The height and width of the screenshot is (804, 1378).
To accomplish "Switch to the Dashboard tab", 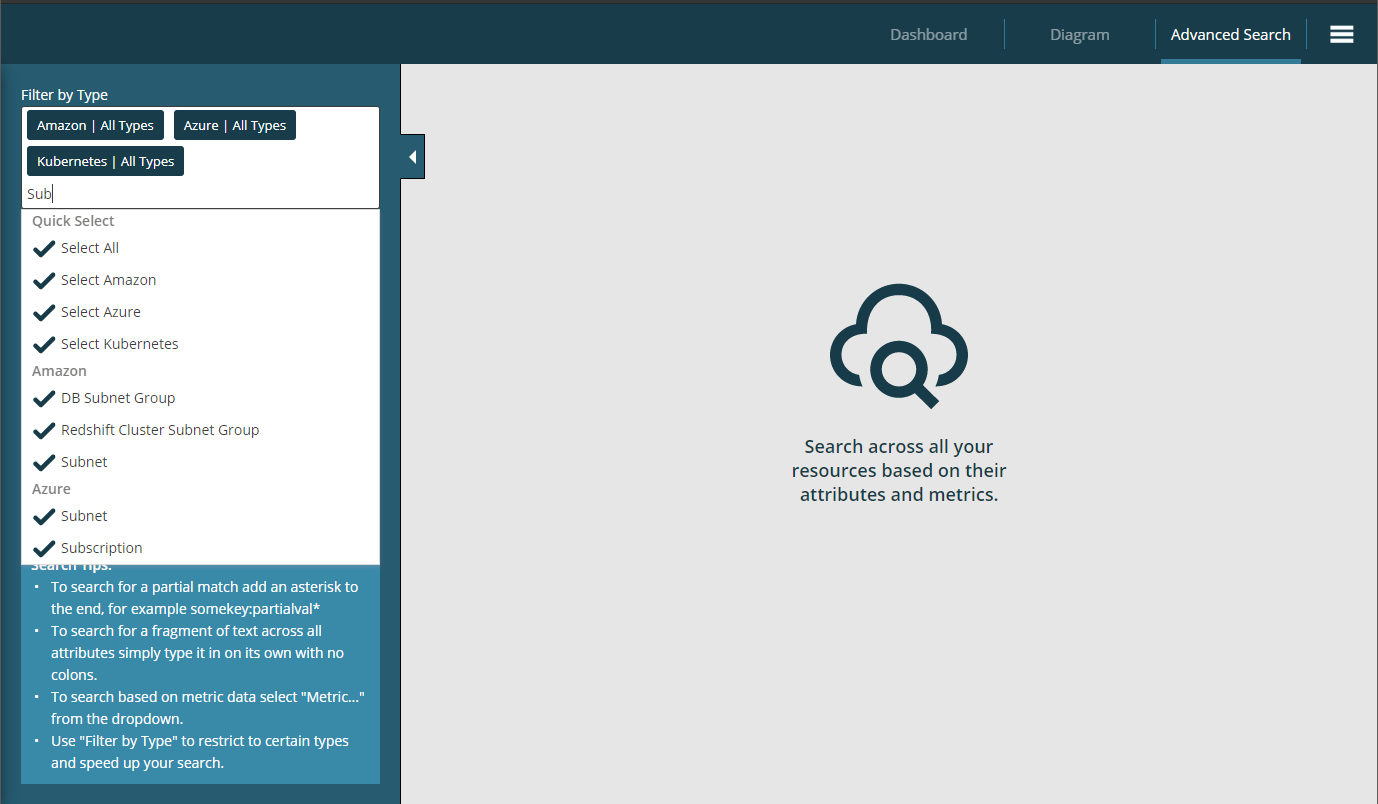I will [928, 34].
